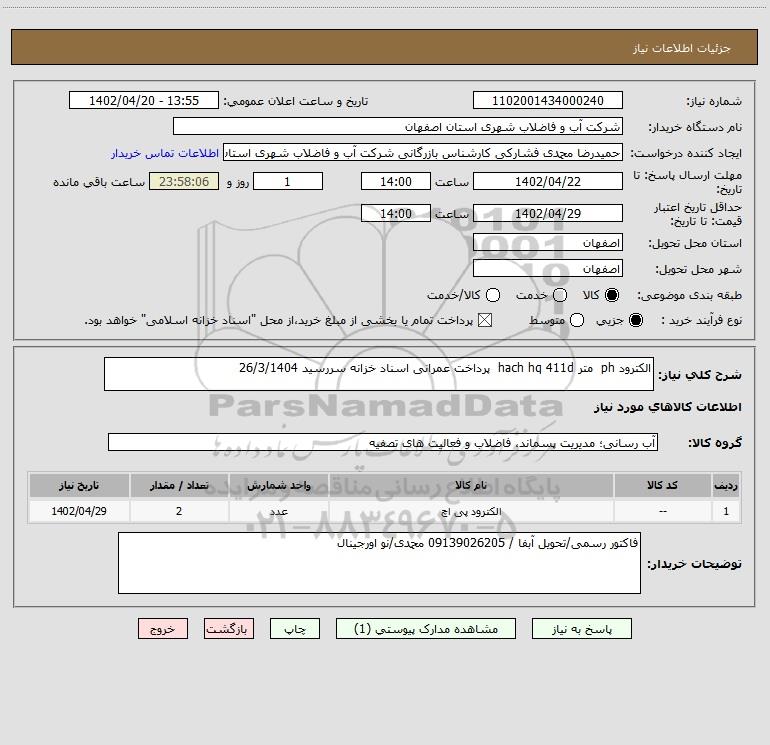Click the شهر محل تحویل field
Image resolution: width=770 pixels, height=745 pixels.
point(548,268)
